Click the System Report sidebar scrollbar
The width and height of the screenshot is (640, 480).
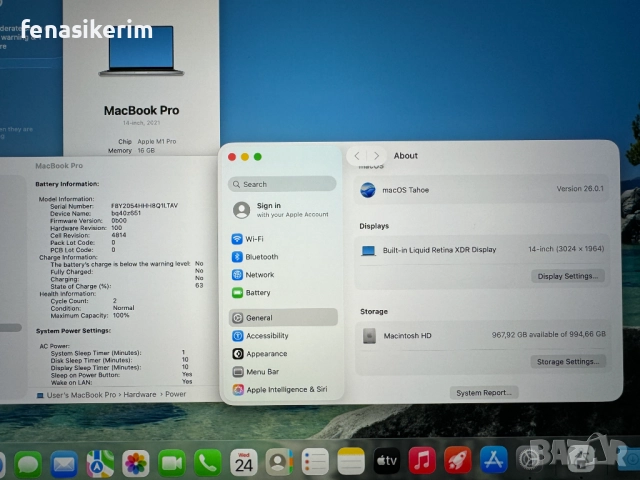[x=11, y=328]
